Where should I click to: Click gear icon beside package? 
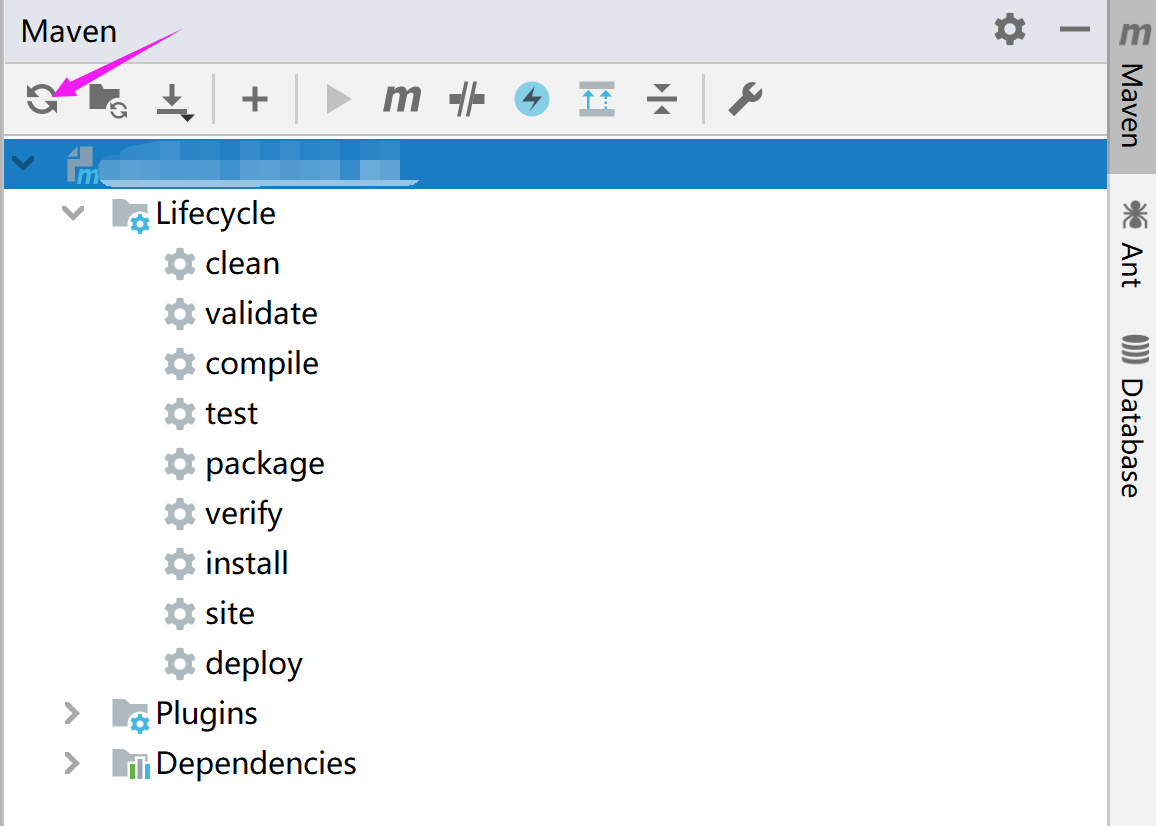(x=180, y=464)
